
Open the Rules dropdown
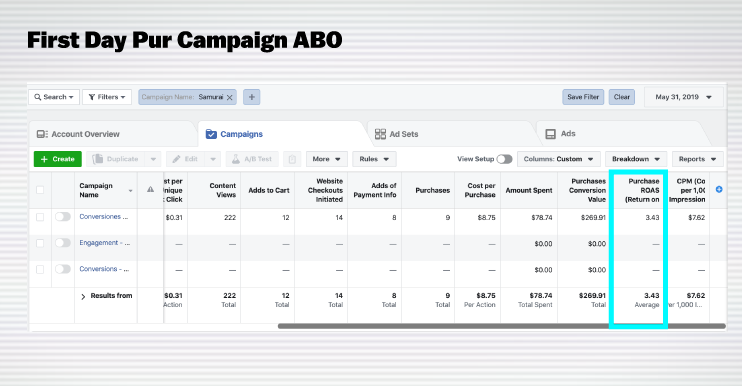[x=374, y=159]
